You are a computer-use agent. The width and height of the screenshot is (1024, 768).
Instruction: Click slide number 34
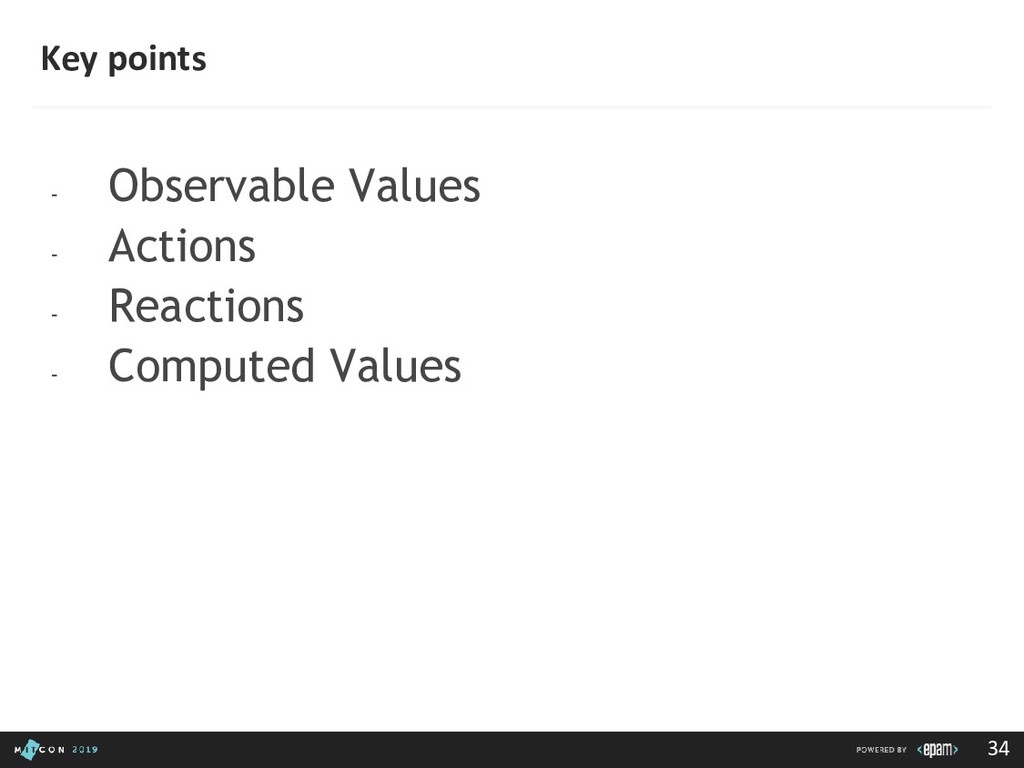(998, 748)
